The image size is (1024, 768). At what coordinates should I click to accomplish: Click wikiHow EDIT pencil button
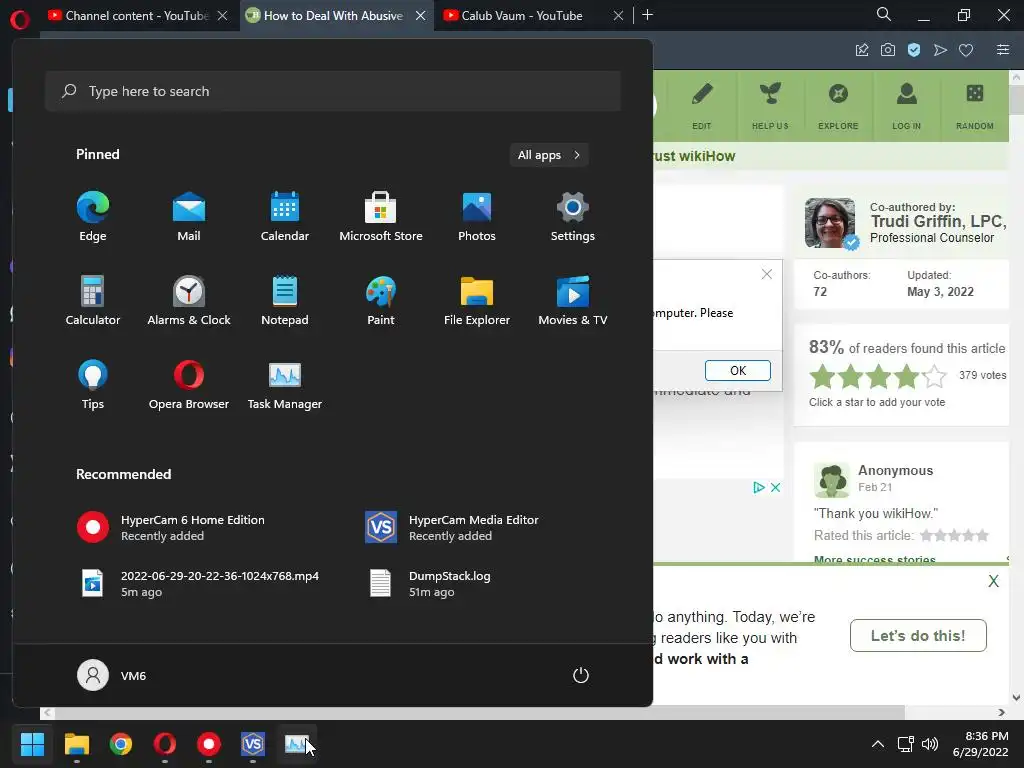click(702, 106)
